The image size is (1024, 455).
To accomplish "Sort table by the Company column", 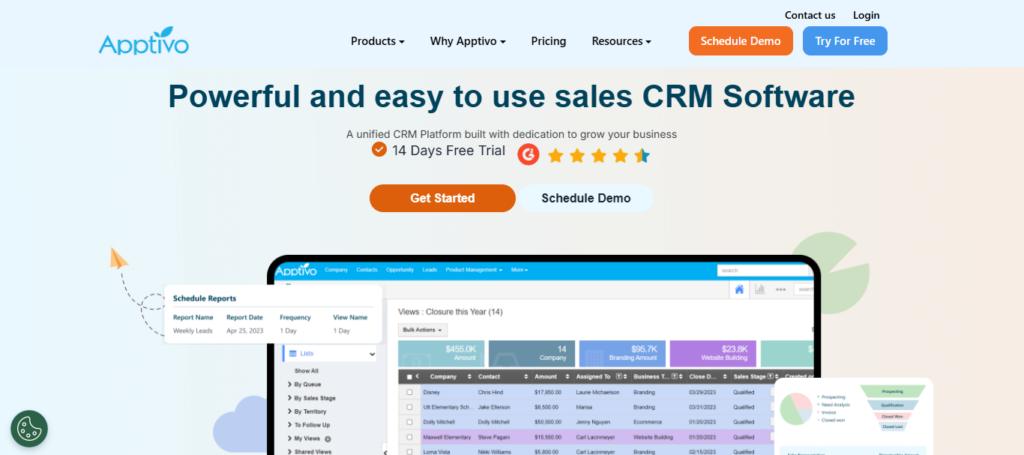I will (469, 377).
